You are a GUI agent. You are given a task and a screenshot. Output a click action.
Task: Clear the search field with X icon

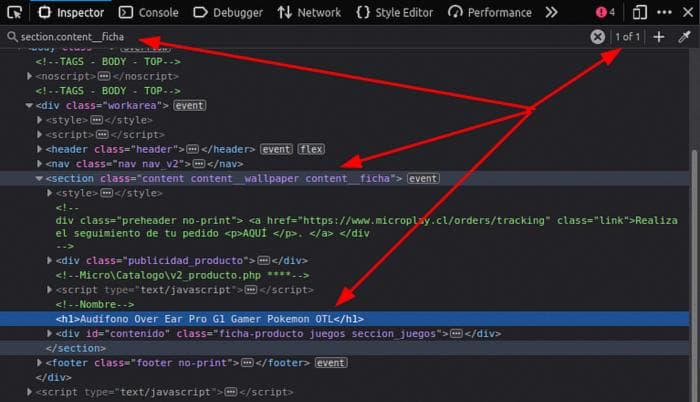(597, 37)
